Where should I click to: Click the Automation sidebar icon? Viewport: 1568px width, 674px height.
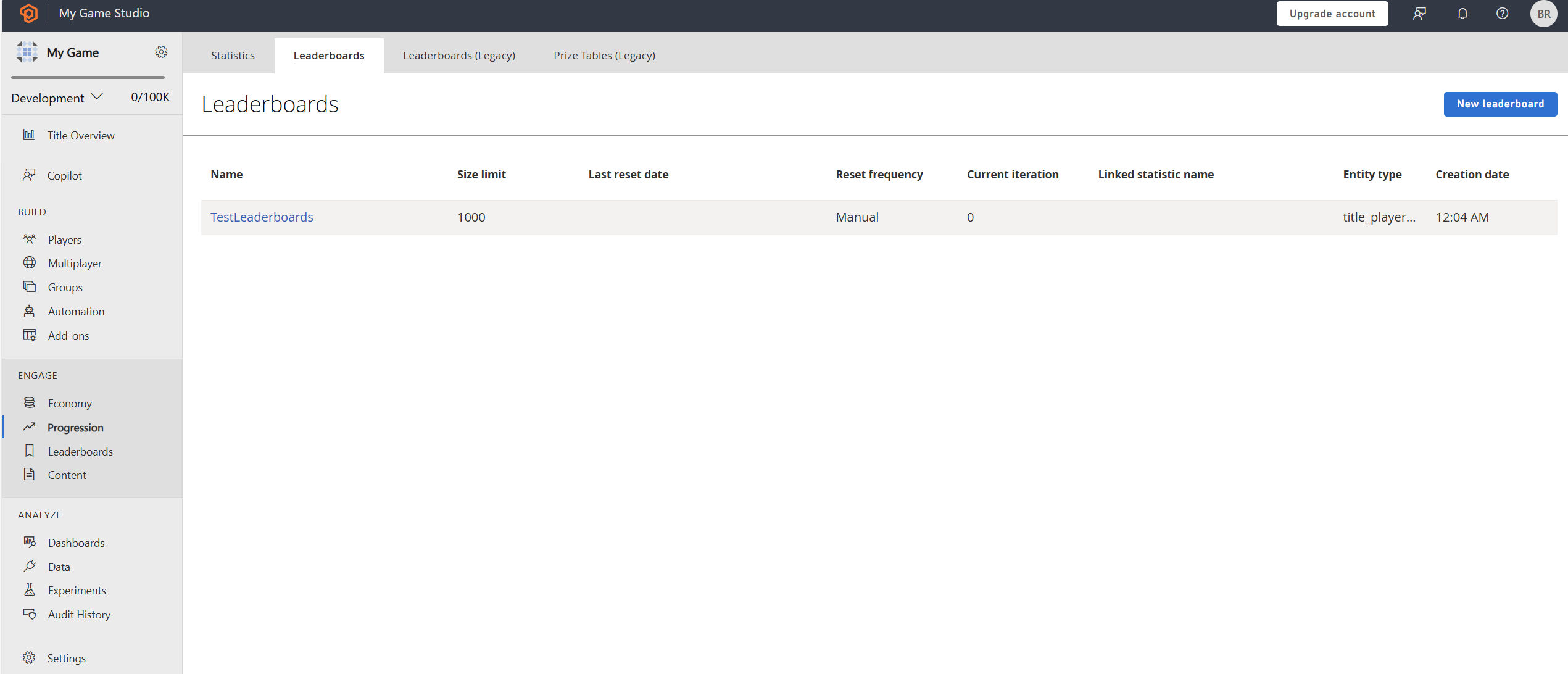30,311
